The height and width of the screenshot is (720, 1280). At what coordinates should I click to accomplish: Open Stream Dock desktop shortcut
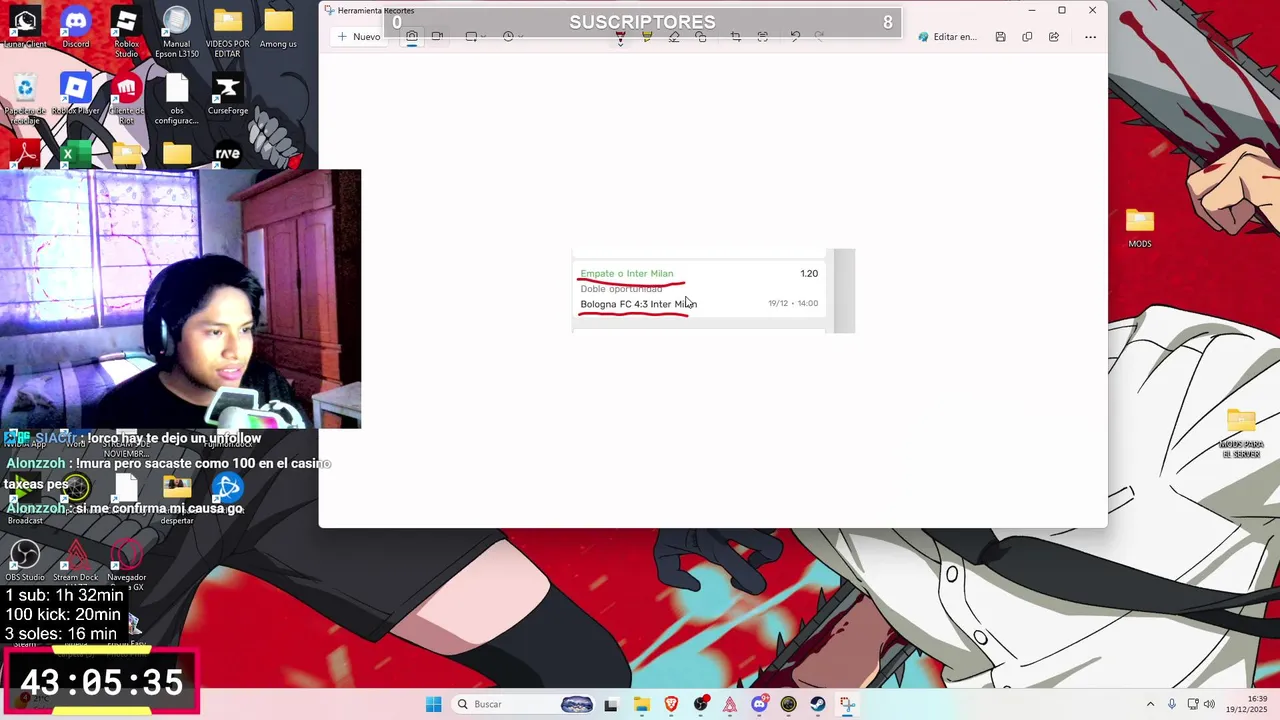click(76, 560)
